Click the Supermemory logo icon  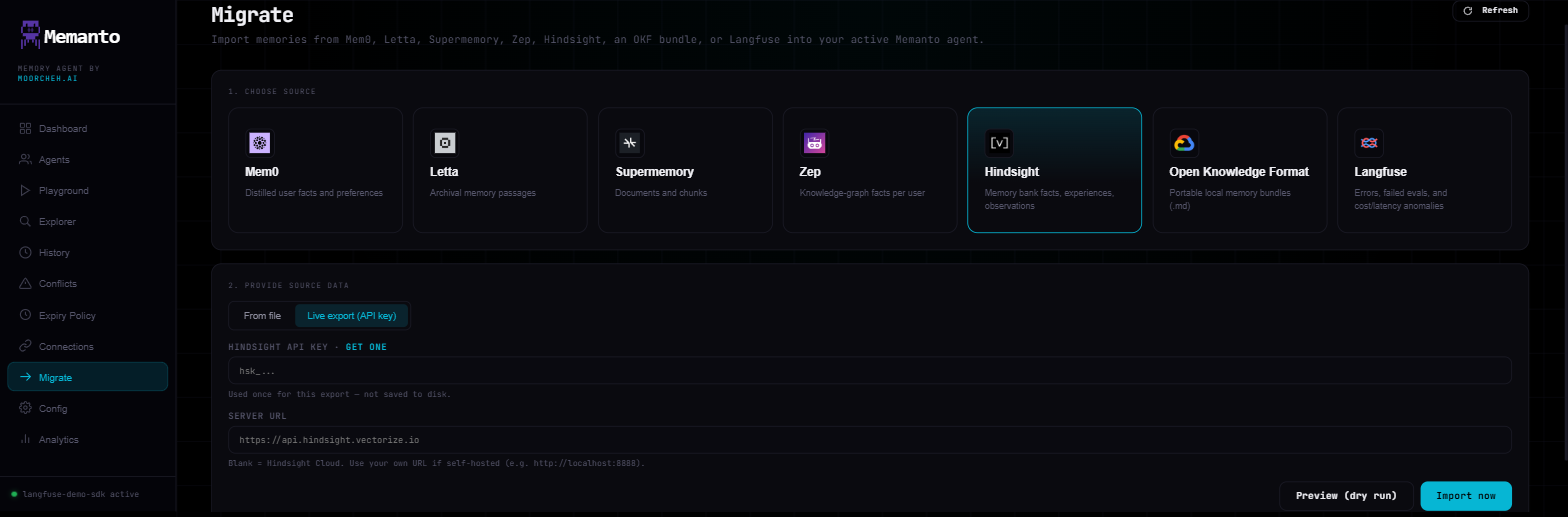(629, 143)
